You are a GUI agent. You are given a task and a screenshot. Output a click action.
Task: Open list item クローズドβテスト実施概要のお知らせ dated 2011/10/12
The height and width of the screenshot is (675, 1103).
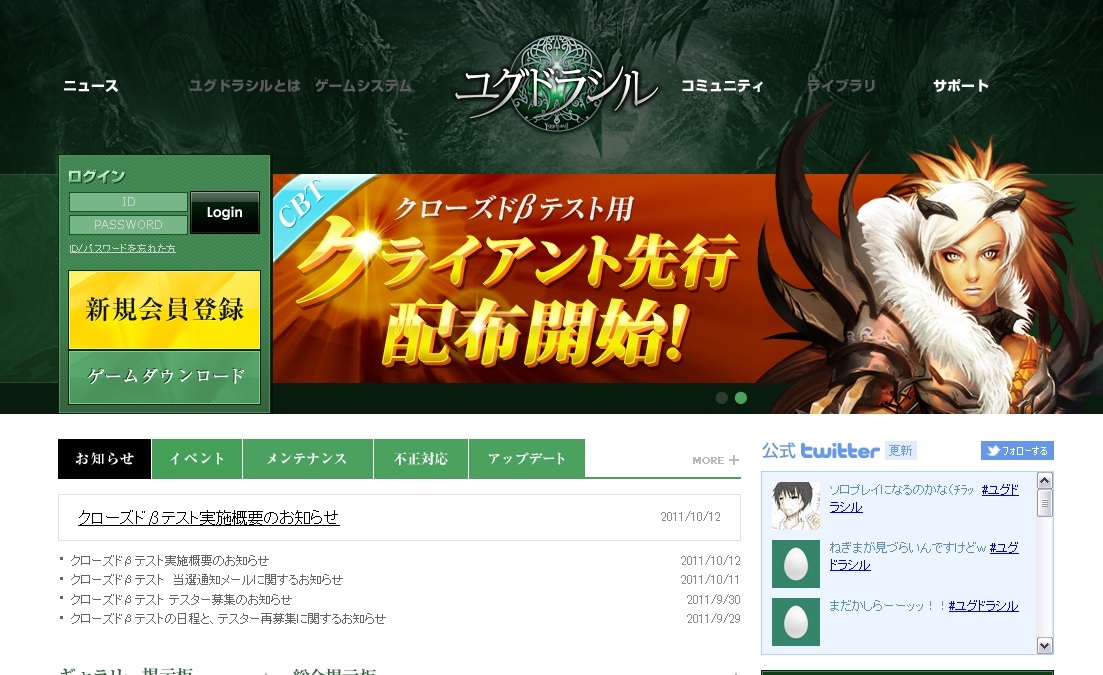pyautogui.click(x=170, y=560)
